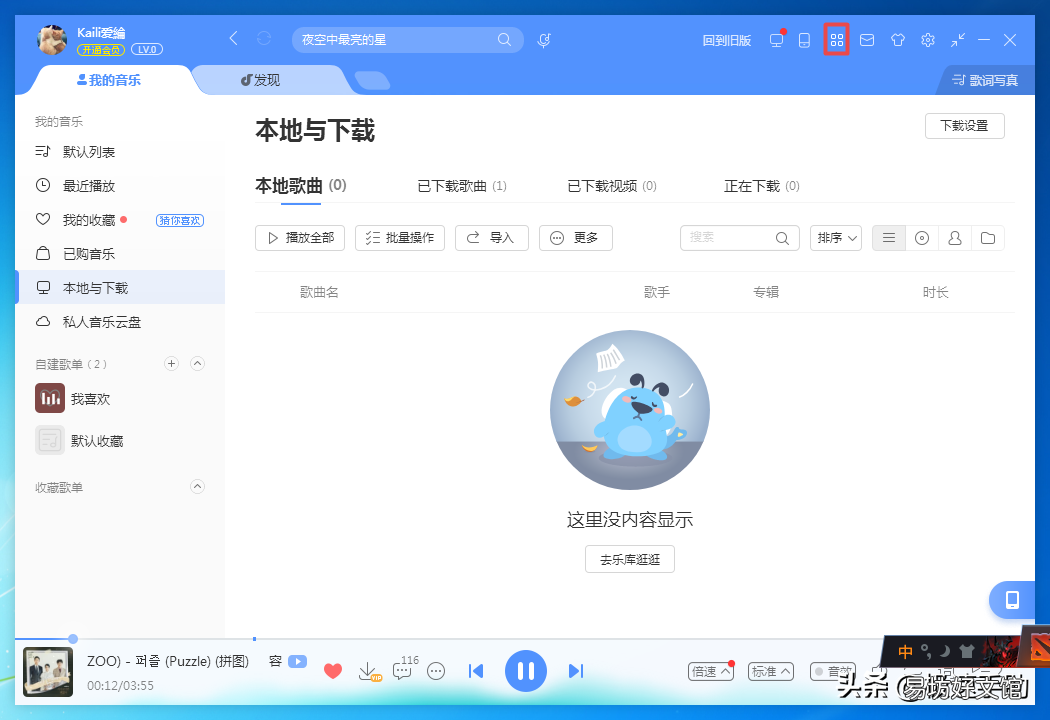Viewport: 1050px width, 720px height.
Task: Open comments bubble showing 116
Action: [404, 668]
